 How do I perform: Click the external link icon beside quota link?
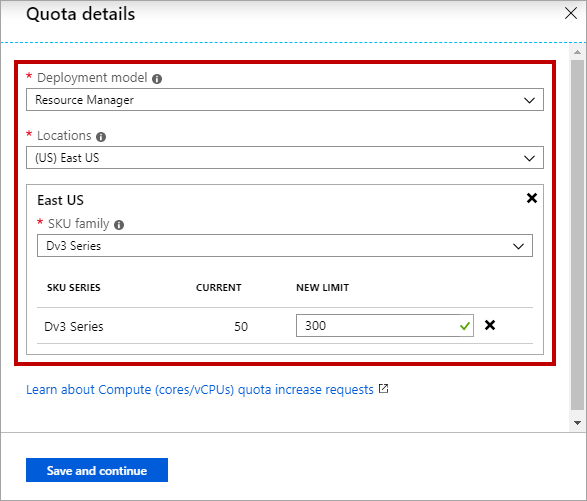(x=383, y=389)
